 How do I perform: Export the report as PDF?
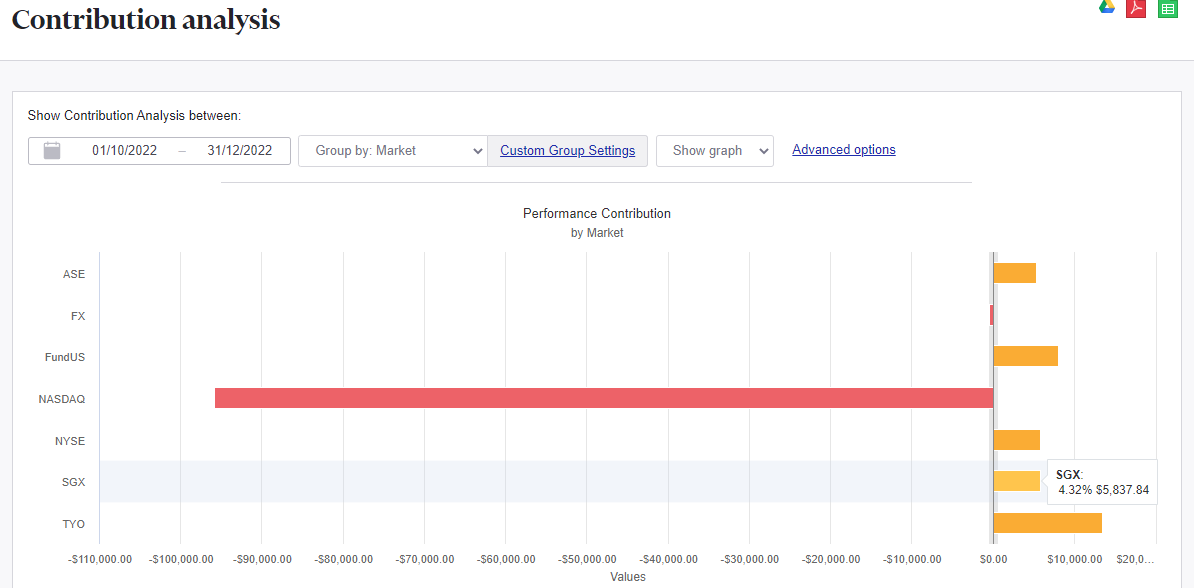(x=1136, y=8)
